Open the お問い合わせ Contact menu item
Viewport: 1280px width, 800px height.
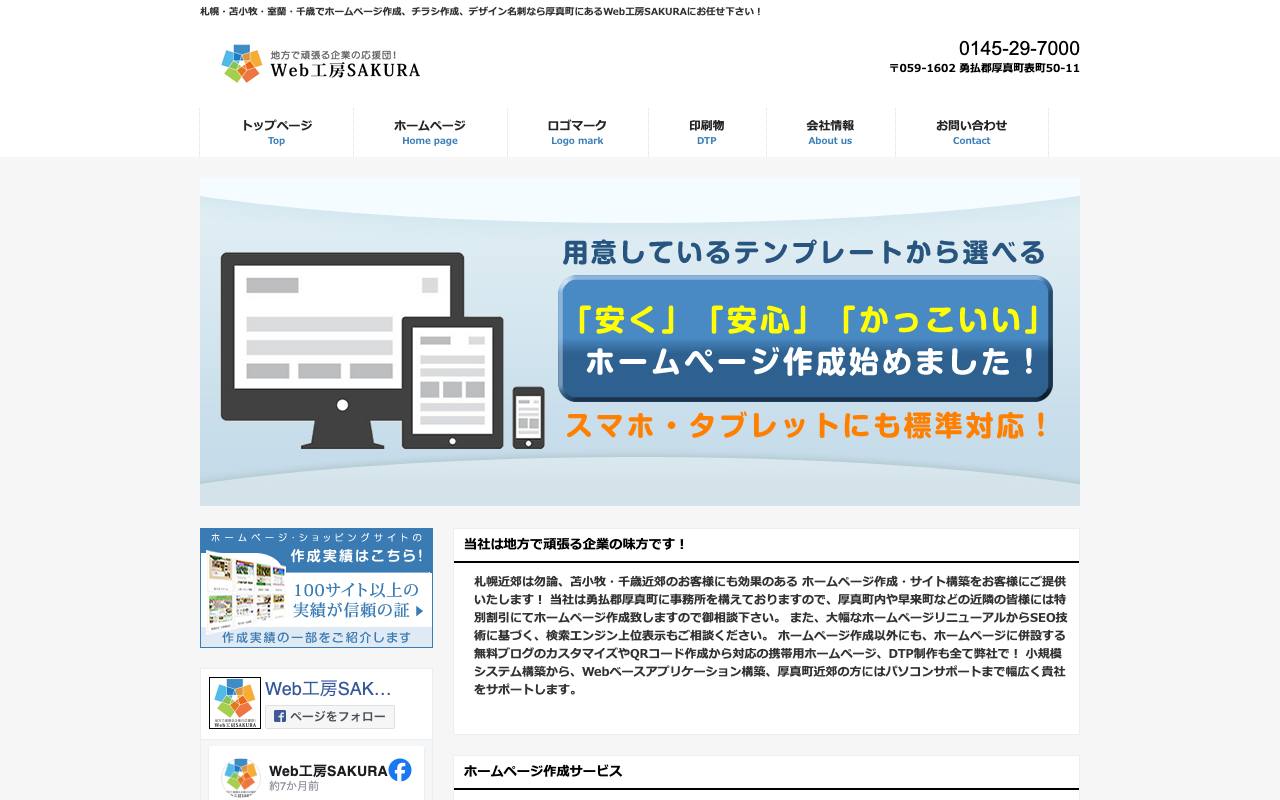tap(971, 132)
